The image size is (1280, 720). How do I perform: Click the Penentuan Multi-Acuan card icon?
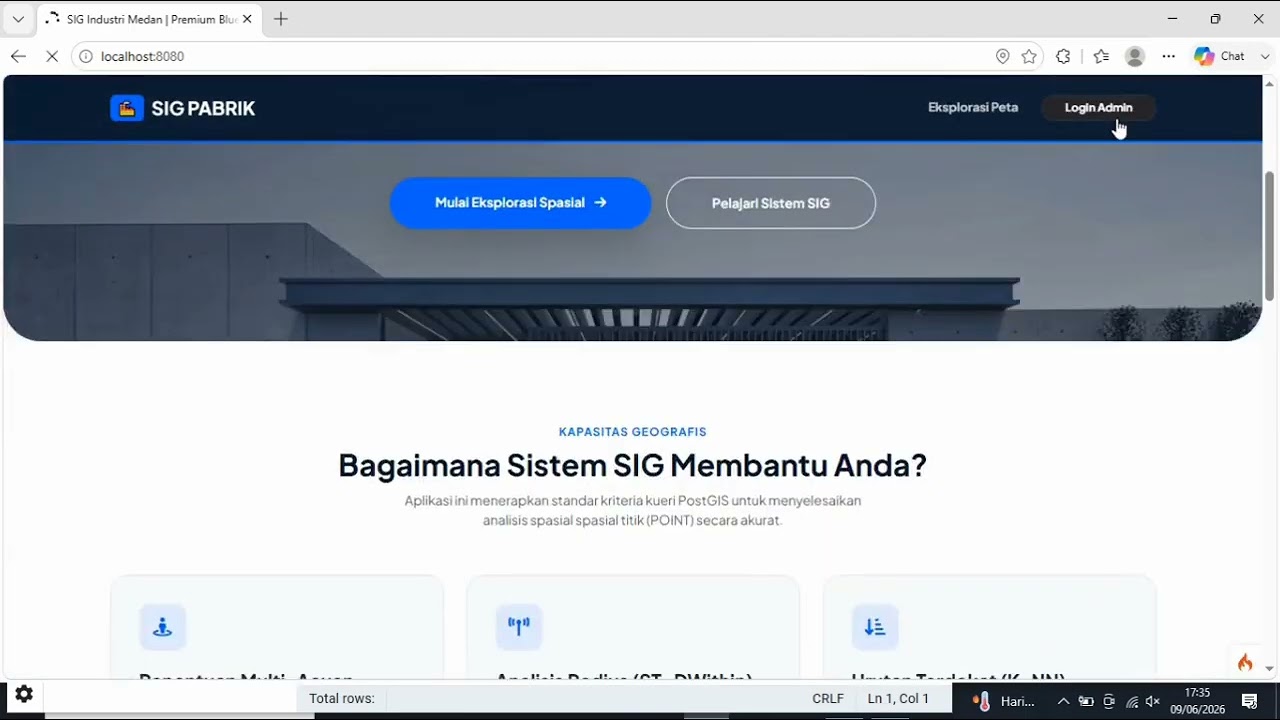point(162,627)
